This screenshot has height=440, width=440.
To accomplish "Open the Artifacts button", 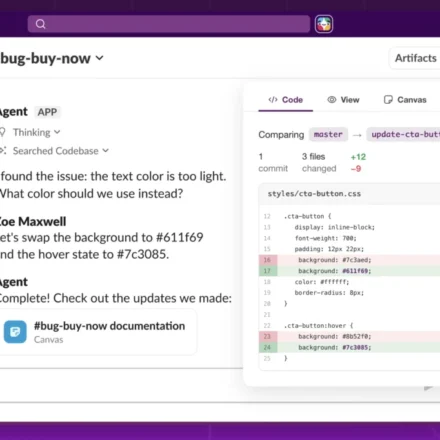I will click(415, 58).
